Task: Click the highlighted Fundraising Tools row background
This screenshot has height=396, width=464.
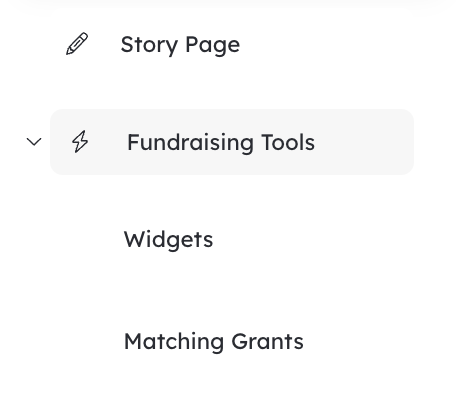Action: click(x=232, y=142)
